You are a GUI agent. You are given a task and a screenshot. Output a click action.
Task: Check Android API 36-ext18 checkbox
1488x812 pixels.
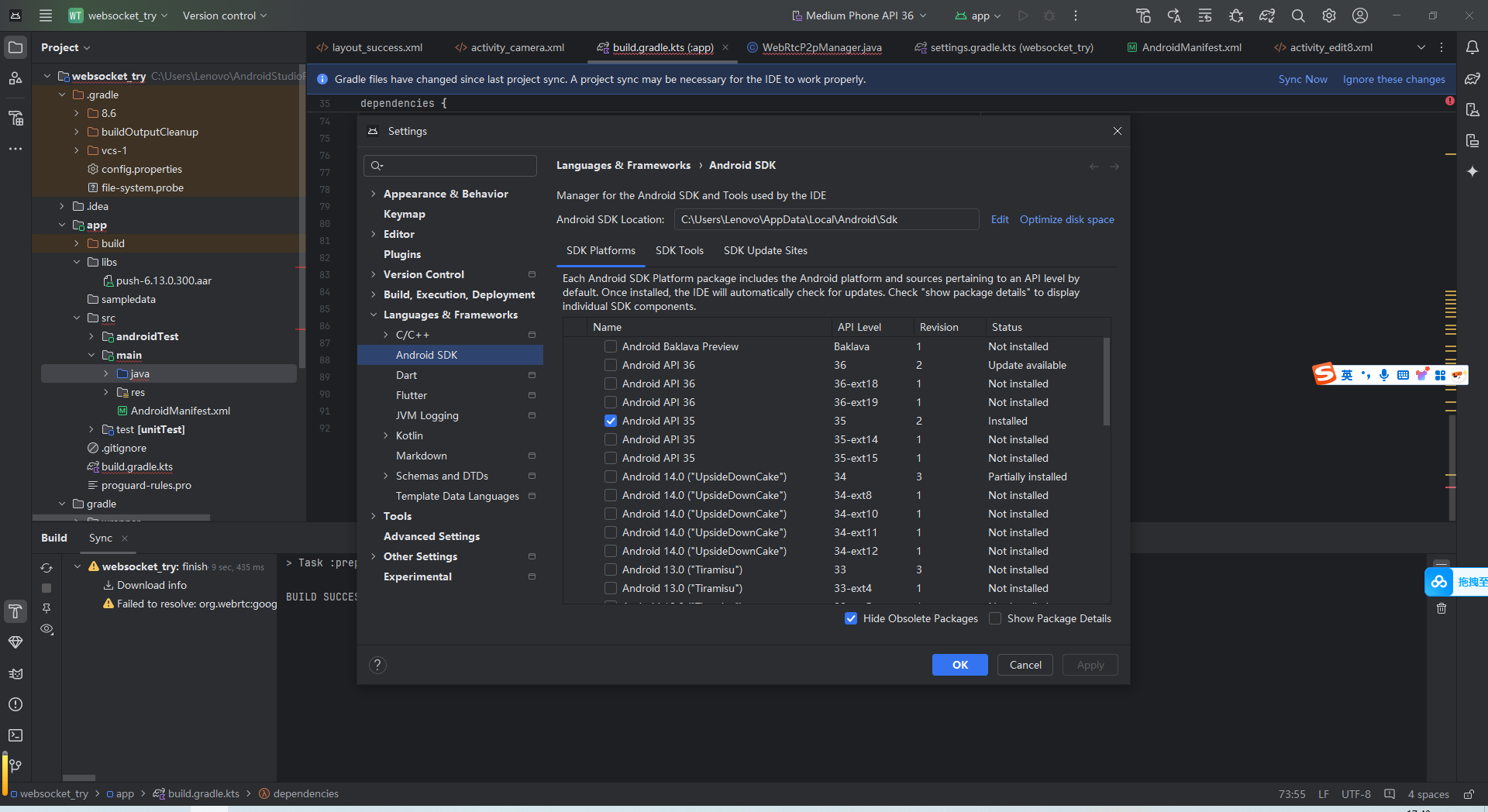611,384
